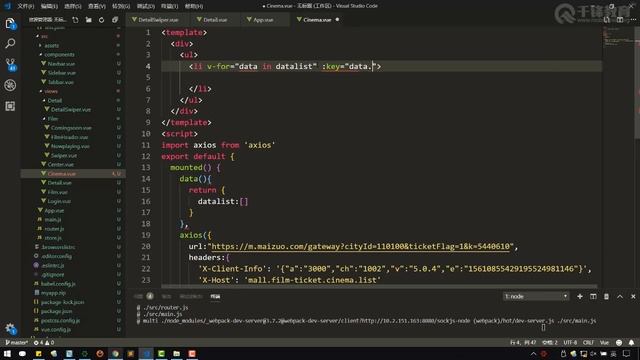
Task: Click the VS Code taskbar icon
Action: (x=146, y=353)
